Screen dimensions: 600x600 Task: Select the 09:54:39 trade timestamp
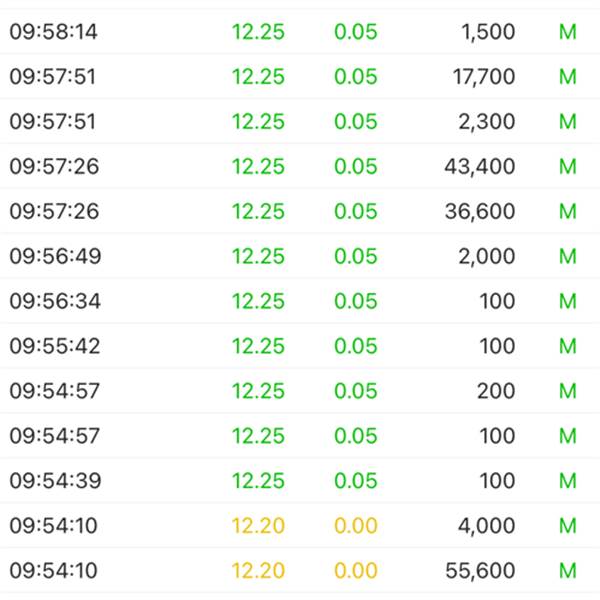pos(54,481)
